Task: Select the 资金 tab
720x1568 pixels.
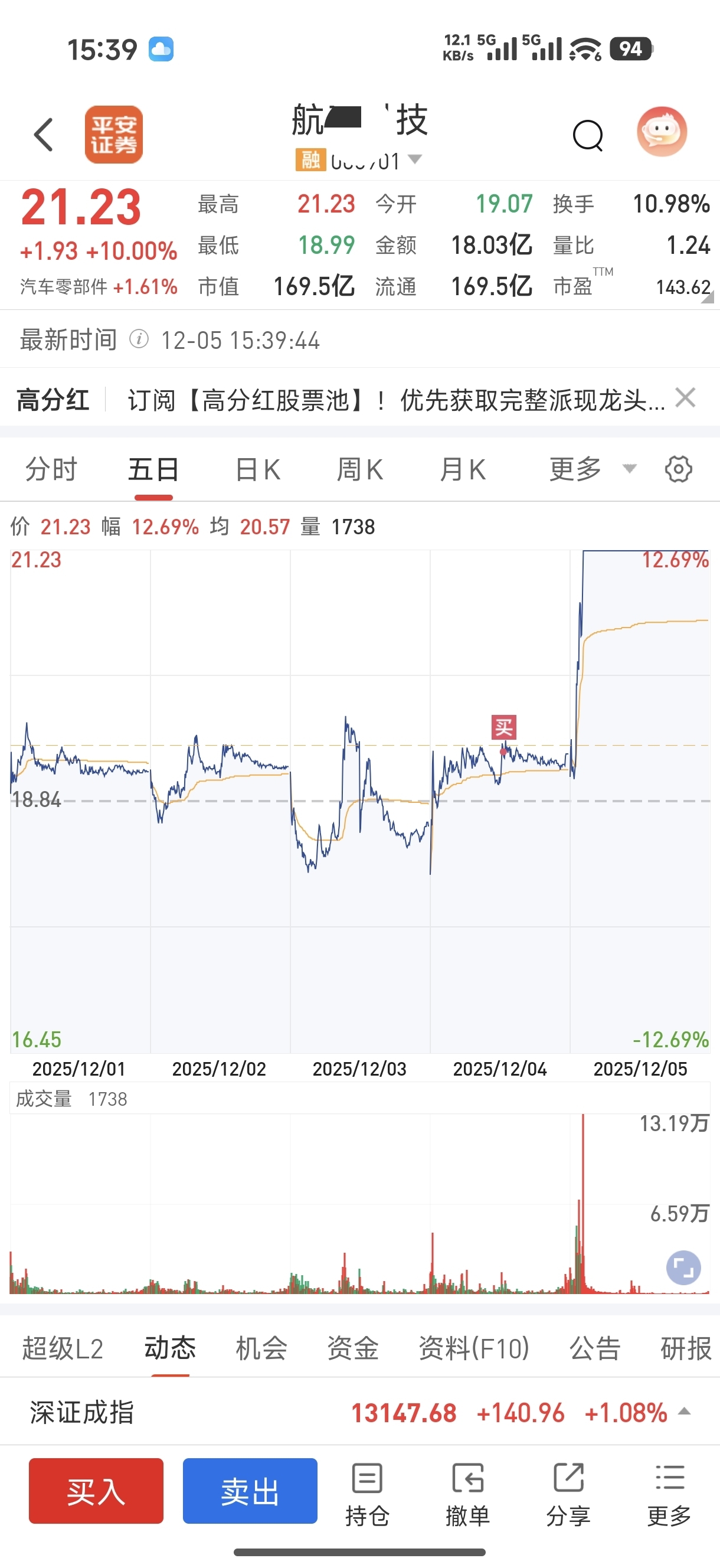Action: coord(353,1348)
